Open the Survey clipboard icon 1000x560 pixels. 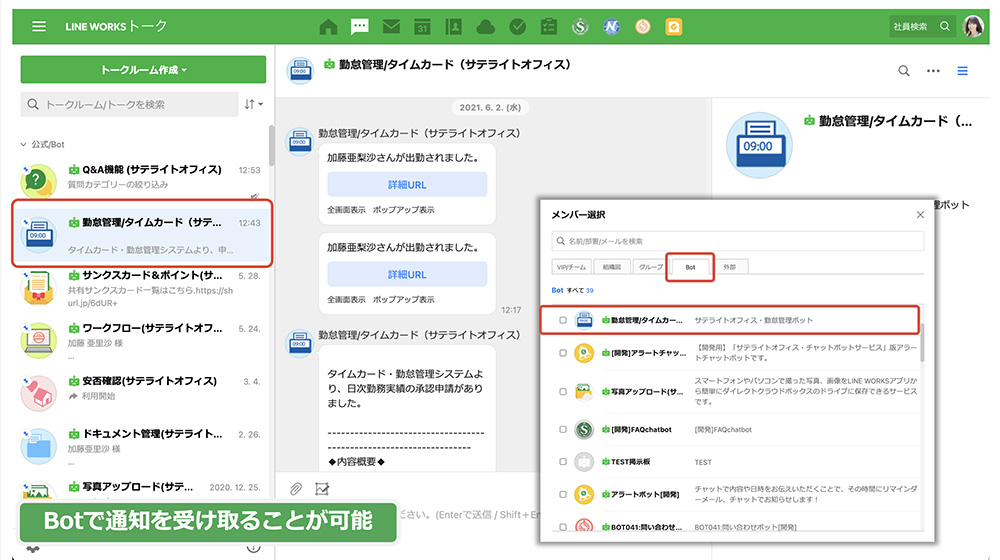[548, 26]
